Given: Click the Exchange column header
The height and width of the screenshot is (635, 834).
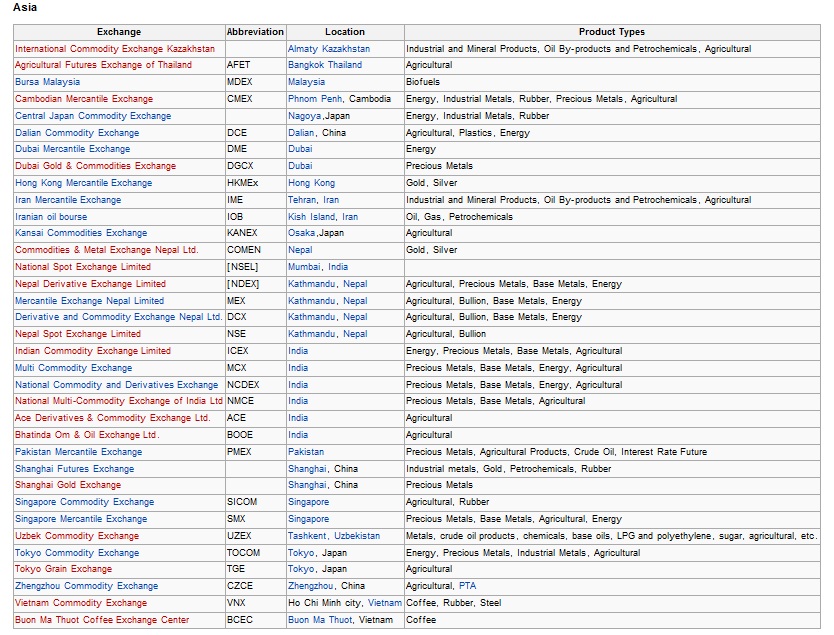Looking at the screenshot, I should click(x=119, y=32).
